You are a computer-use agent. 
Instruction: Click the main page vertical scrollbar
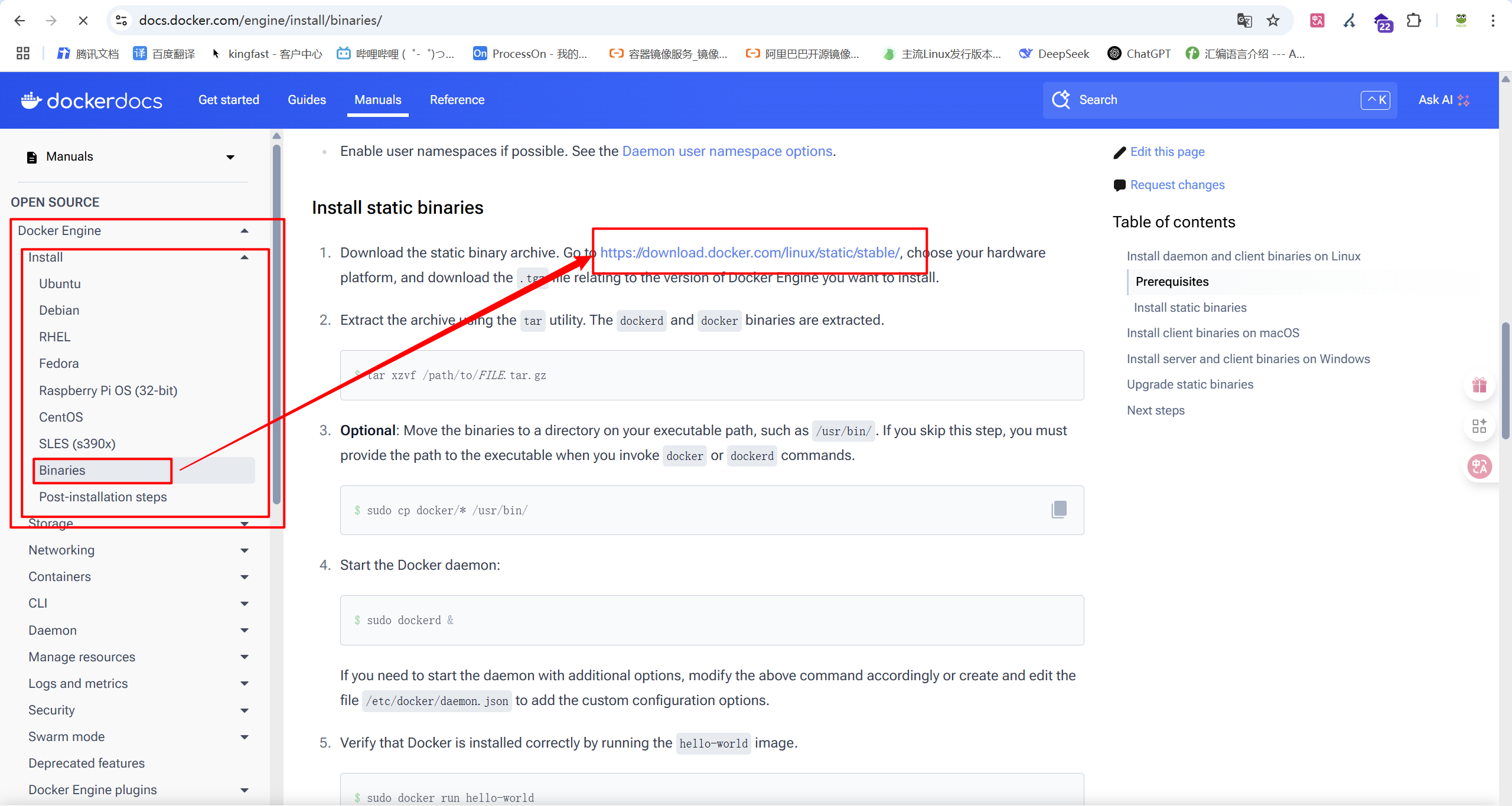pyautogui.click(x=1506, y=381)
